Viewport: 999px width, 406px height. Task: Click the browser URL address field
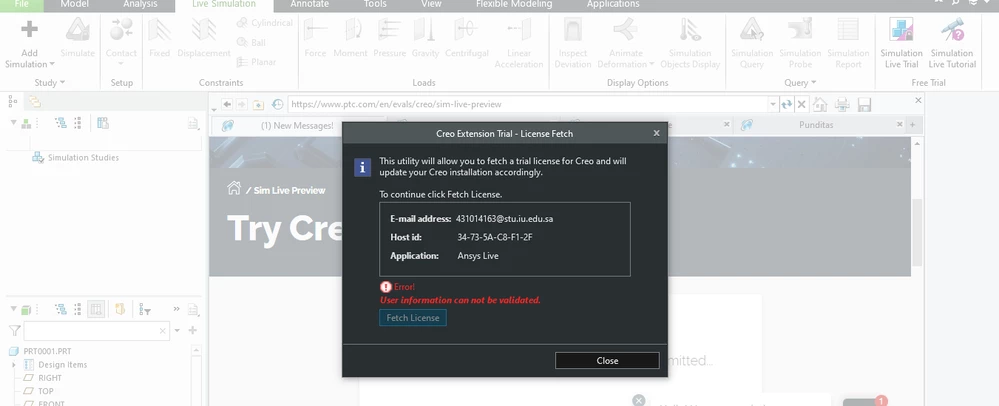click(x=528, y=105)
